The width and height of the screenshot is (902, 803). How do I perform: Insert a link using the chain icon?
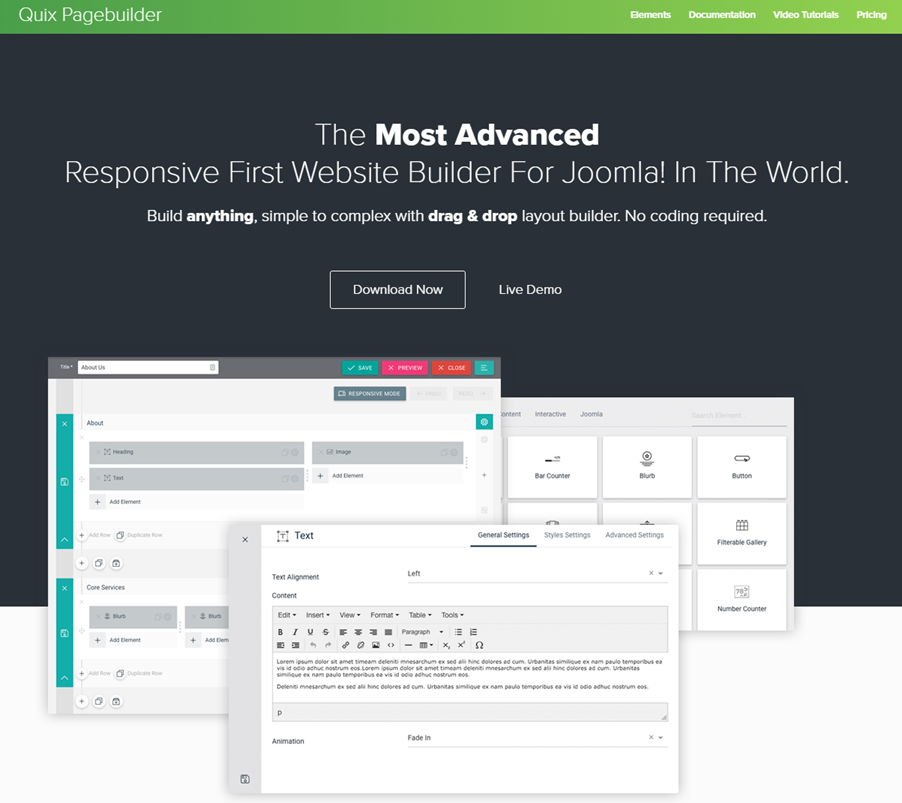click(346, 645)
